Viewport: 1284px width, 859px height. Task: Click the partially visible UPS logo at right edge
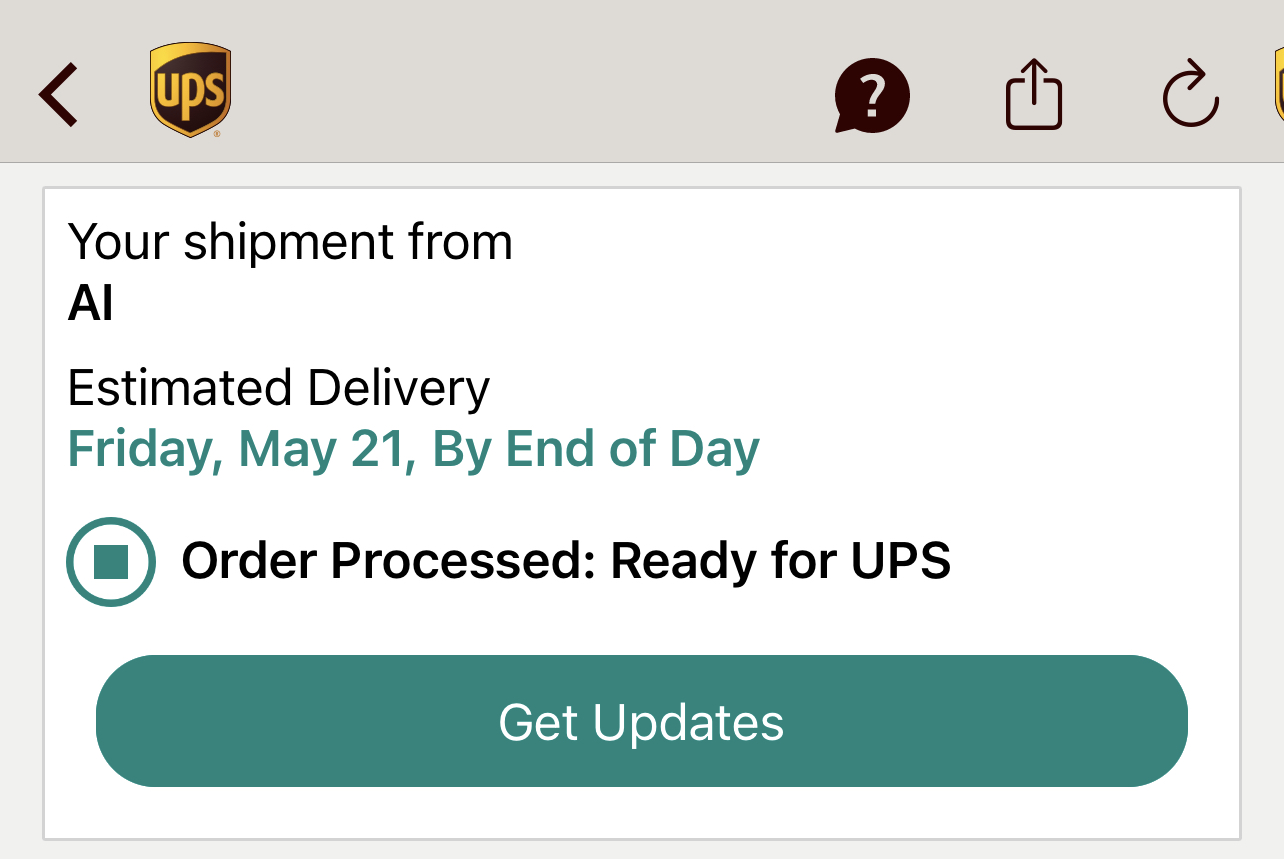click(x=1278, y=85)
